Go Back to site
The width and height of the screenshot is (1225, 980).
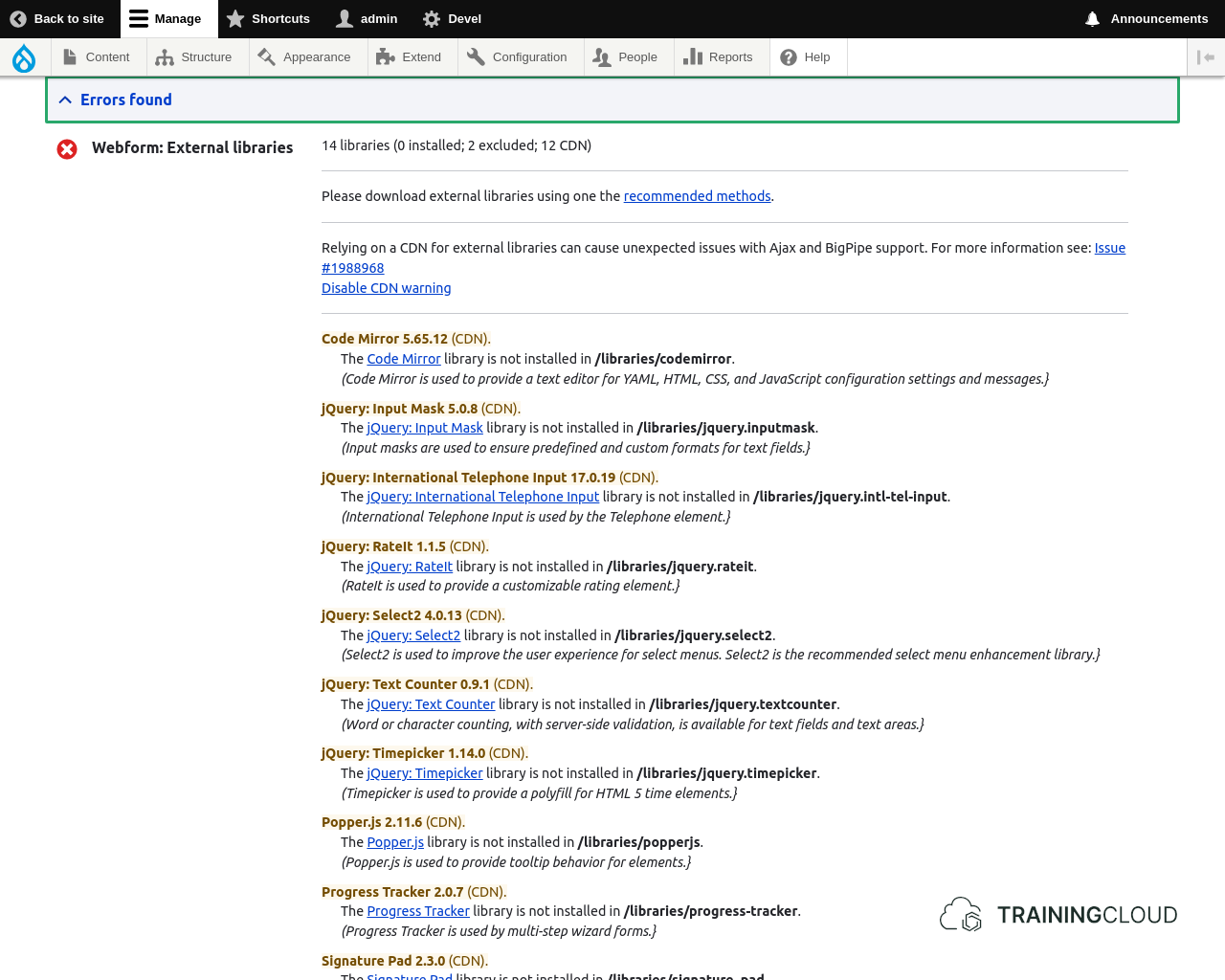click(x=57, y=19)
